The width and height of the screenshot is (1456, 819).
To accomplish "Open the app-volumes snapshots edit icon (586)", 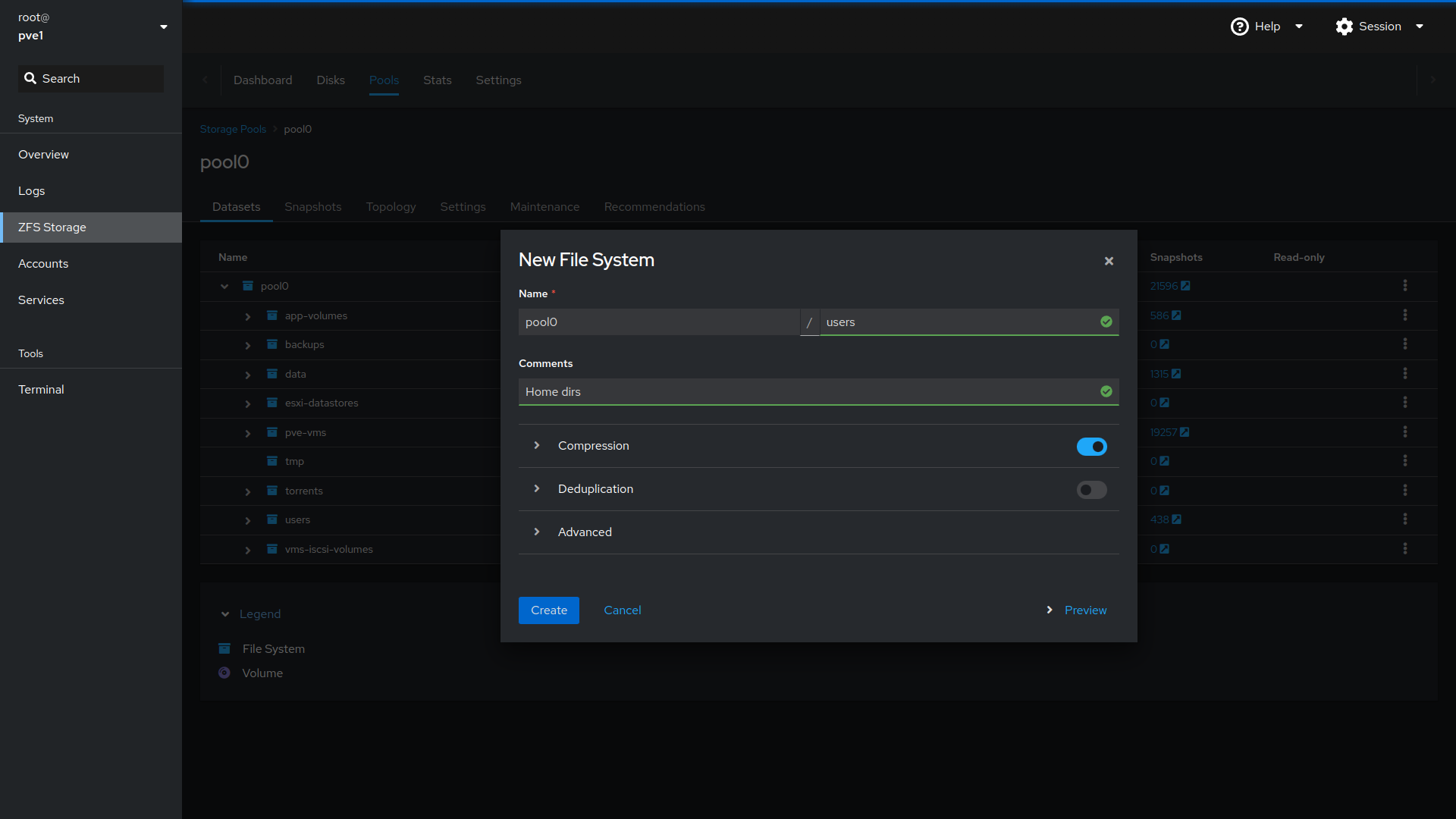I will point(1176,315).
